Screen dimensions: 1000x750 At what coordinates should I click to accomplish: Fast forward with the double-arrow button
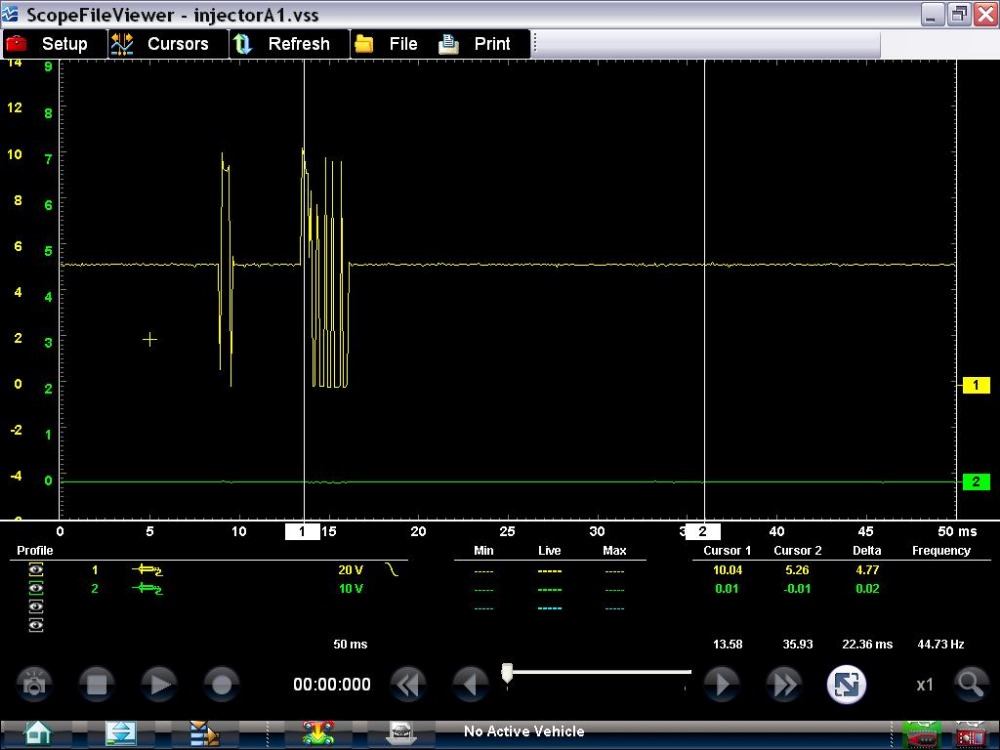click(x=784, y=685)
